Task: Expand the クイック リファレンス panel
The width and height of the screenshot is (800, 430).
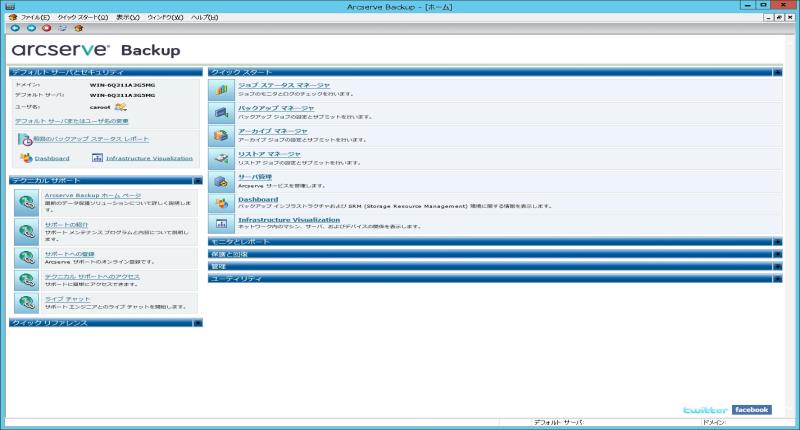Action: pos(197,323)
